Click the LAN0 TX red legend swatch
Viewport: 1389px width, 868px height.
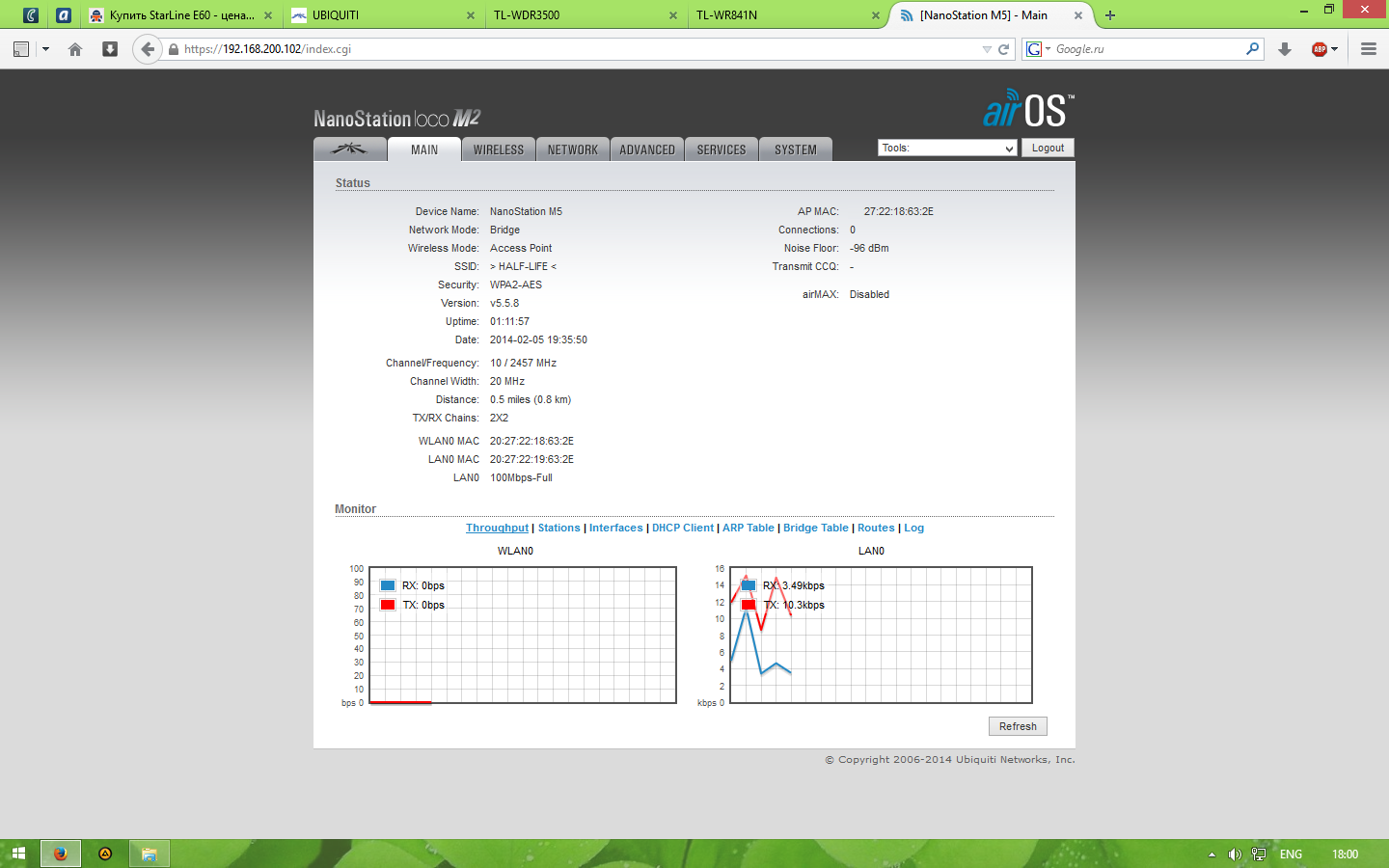[749, 605]
